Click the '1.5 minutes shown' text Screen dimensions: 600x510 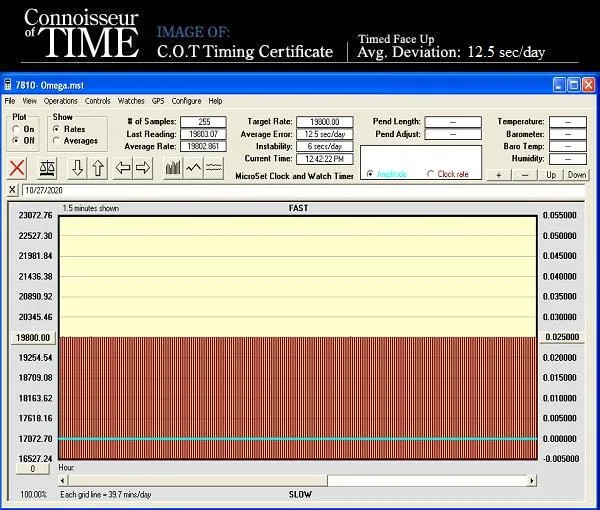click(x=91, y=208)
